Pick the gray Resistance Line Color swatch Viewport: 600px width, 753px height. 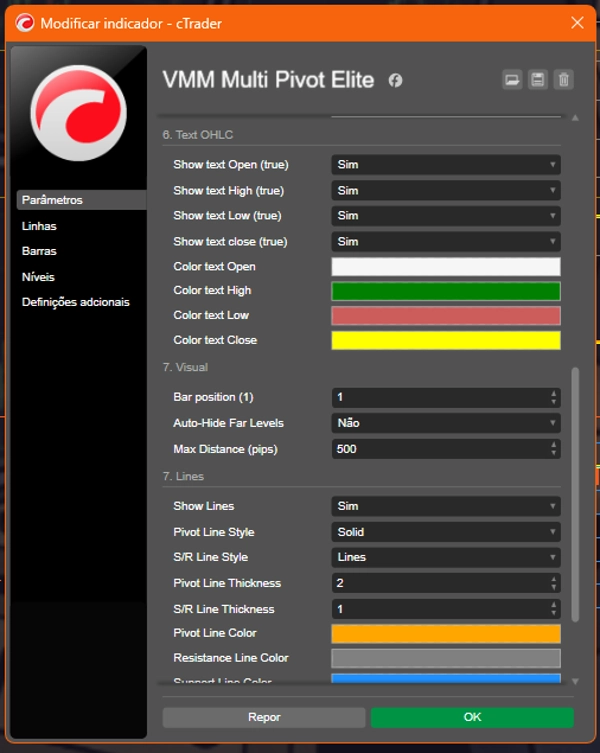(x=446, y=658)
